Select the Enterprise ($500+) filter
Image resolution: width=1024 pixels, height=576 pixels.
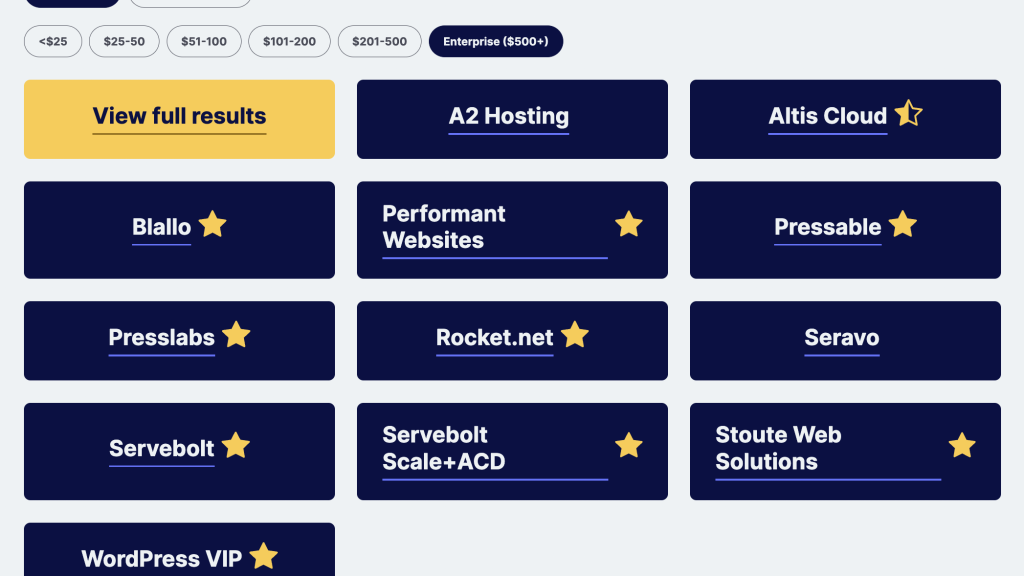click(496, 41)
